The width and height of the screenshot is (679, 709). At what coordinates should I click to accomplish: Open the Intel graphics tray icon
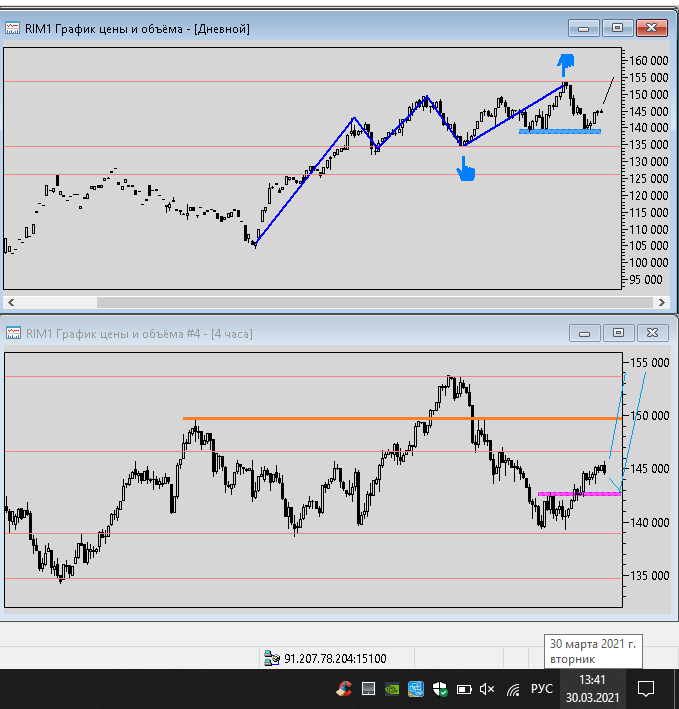pos(415,689)
